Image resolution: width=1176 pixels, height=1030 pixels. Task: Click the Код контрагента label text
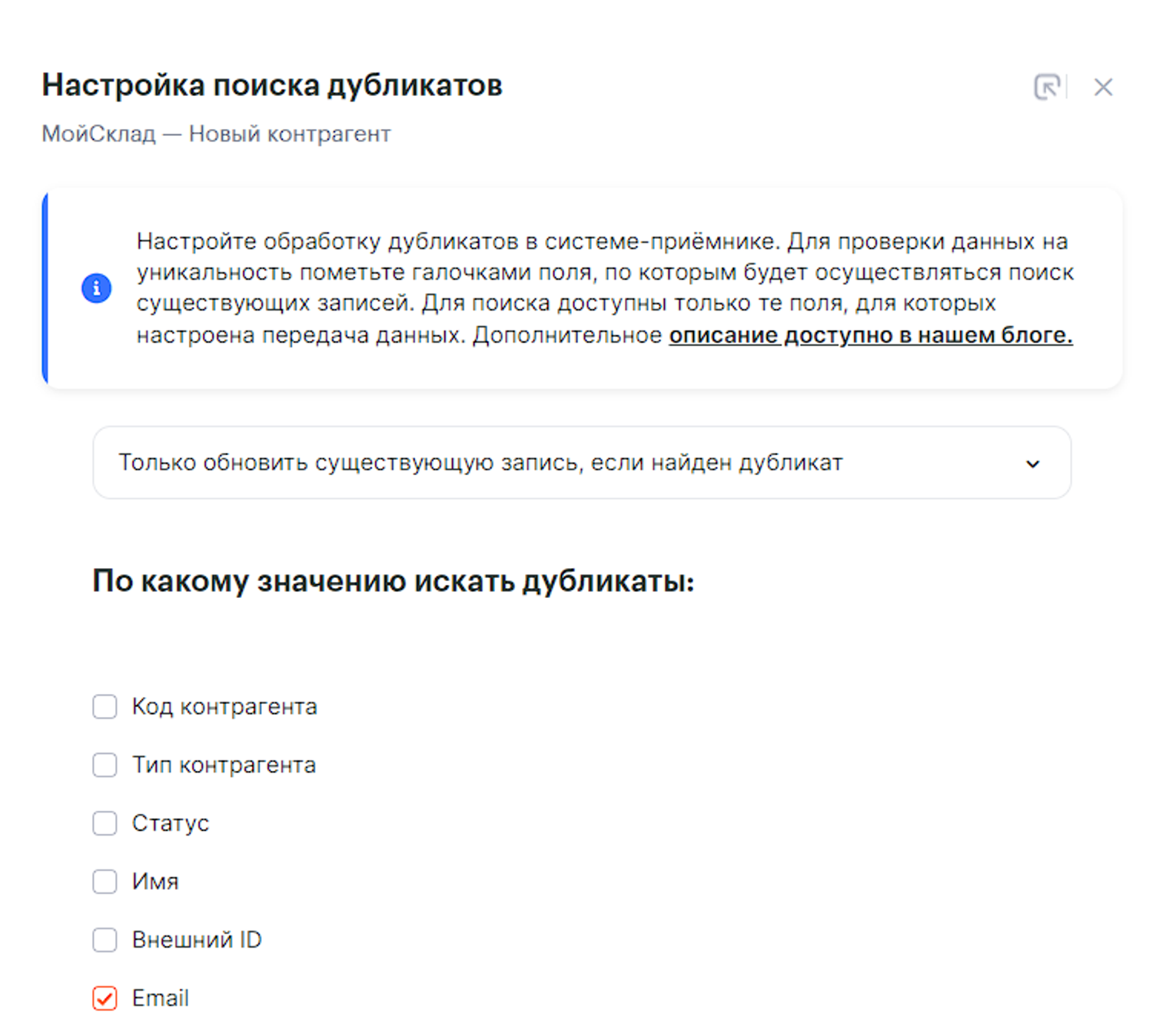click(224, 706)
